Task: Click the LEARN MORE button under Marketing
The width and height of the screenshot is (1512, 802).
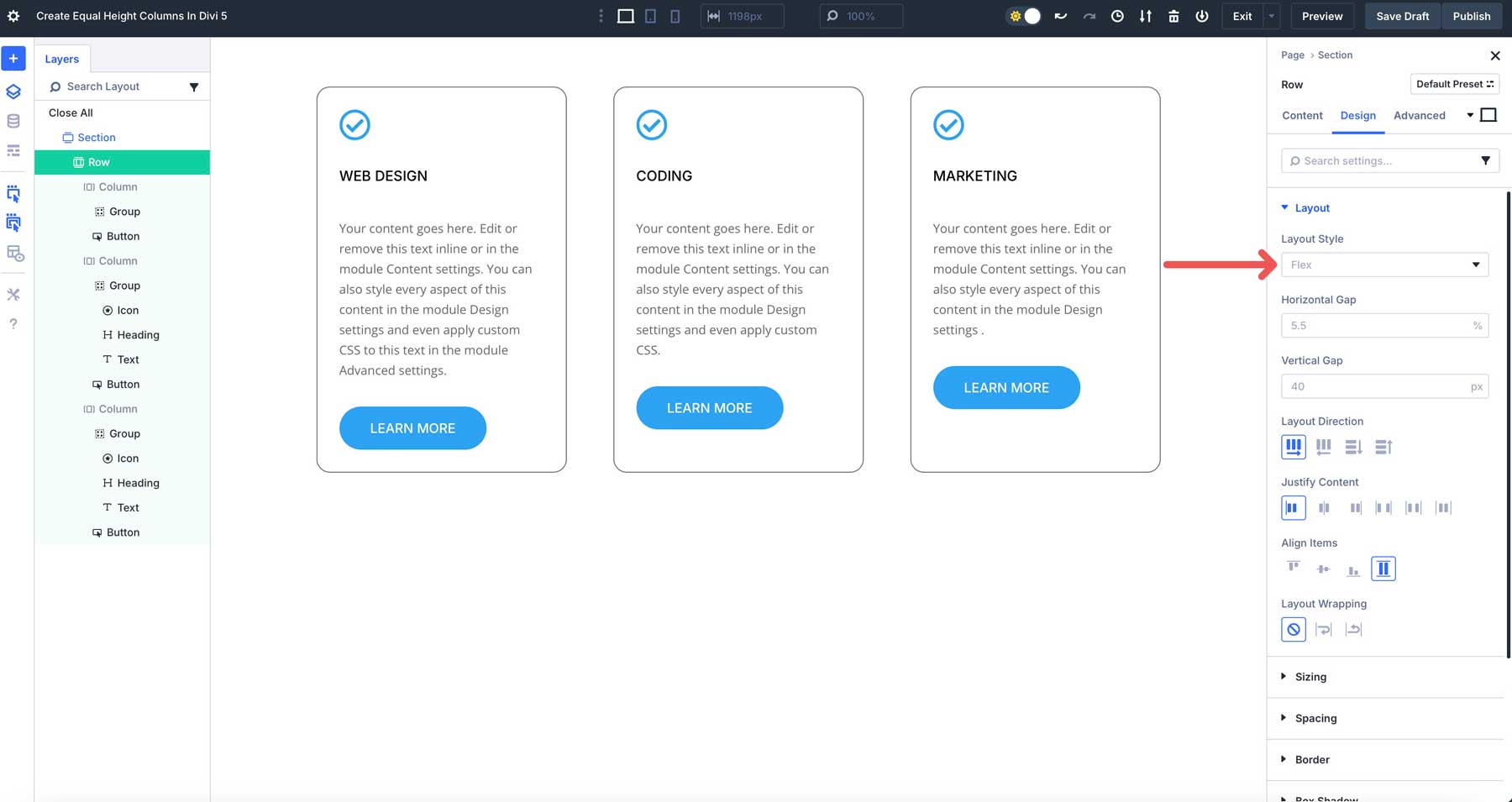Action: (1006, 388)
